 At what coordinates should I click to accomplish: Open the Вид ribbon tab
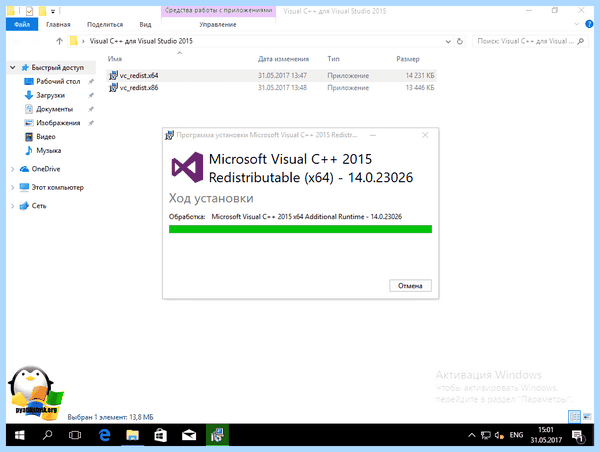(145, 24)
